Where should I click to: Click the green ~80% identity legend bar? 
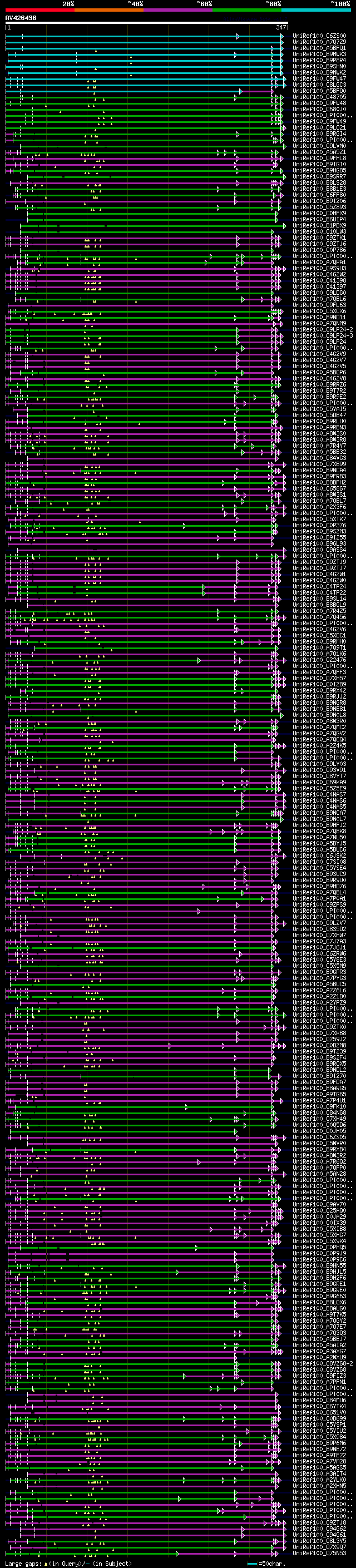point(247,10)
